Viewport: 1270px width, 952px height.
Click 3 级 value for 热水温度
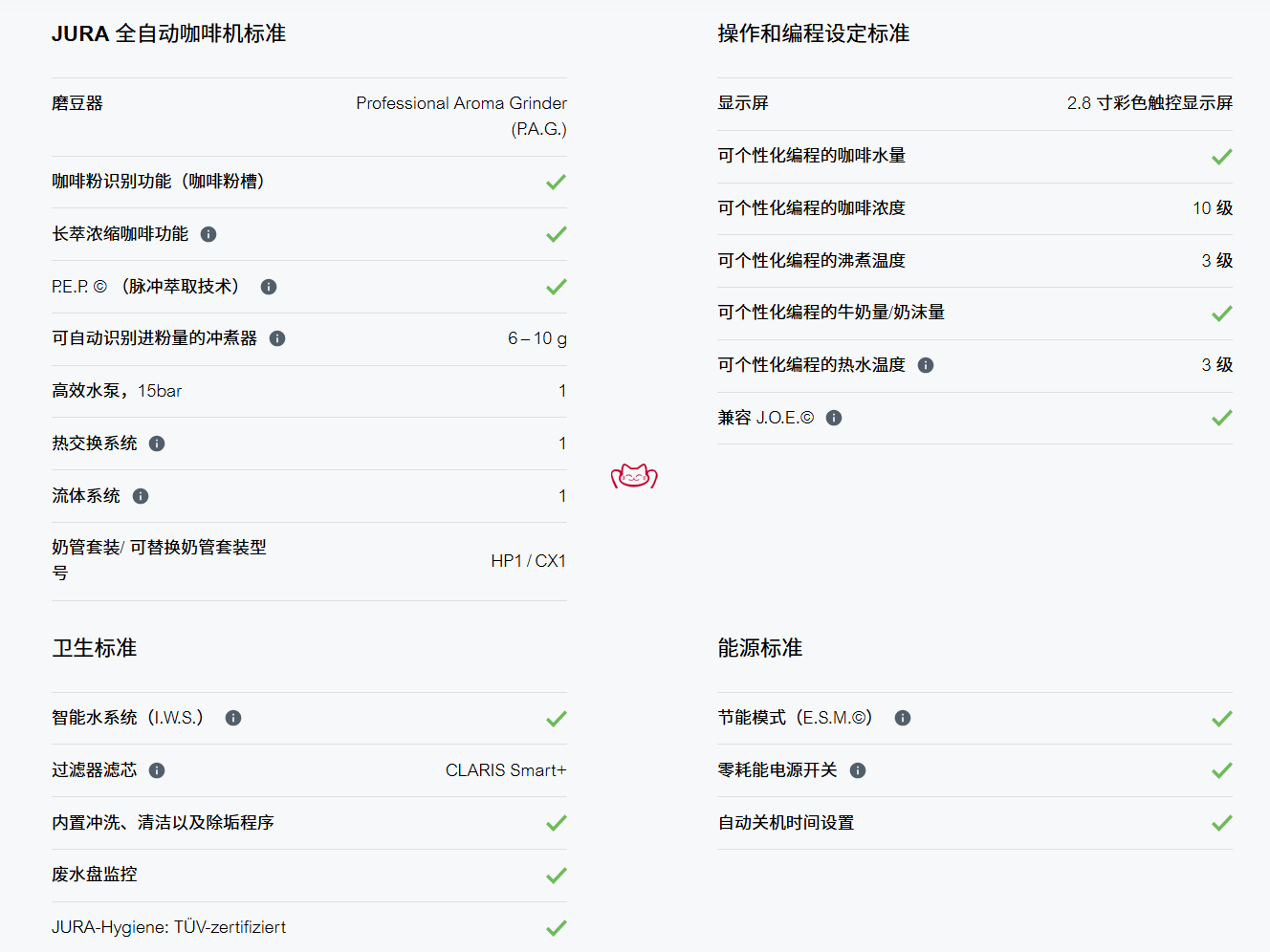coord(1217,365)
